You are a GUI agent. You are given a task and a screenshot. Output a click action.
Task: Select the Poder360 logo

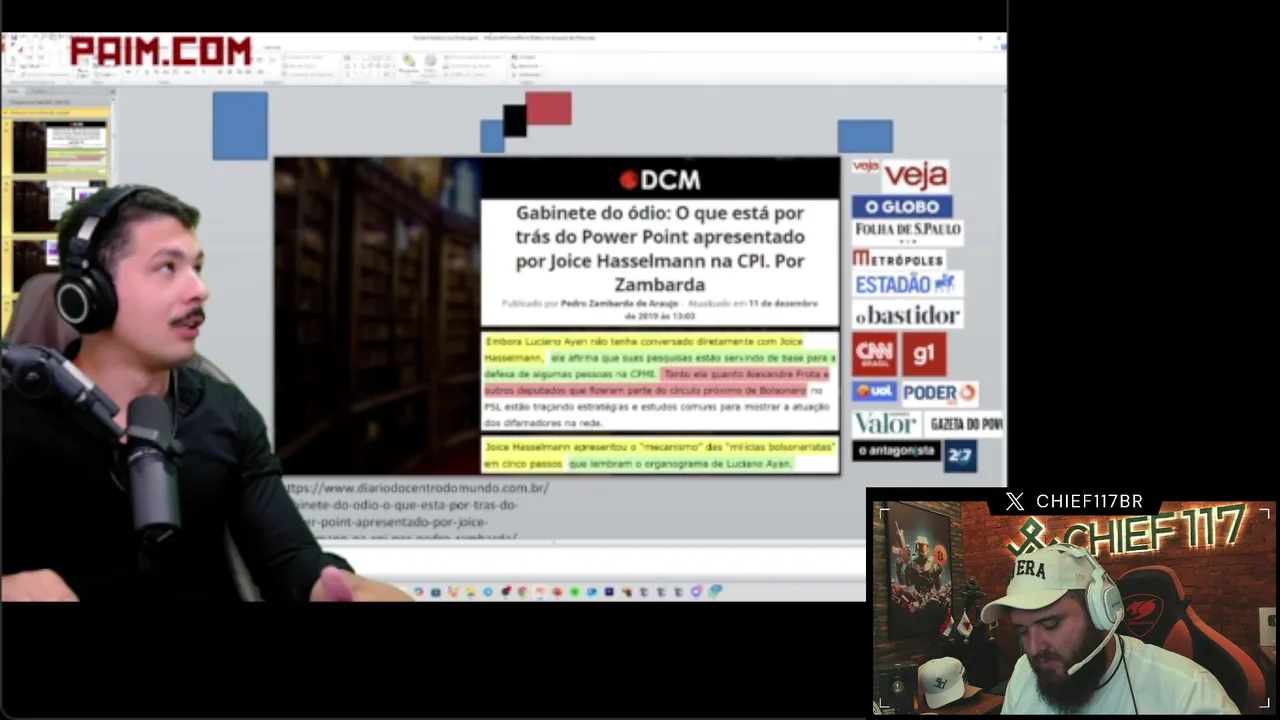tap(939, 392)
